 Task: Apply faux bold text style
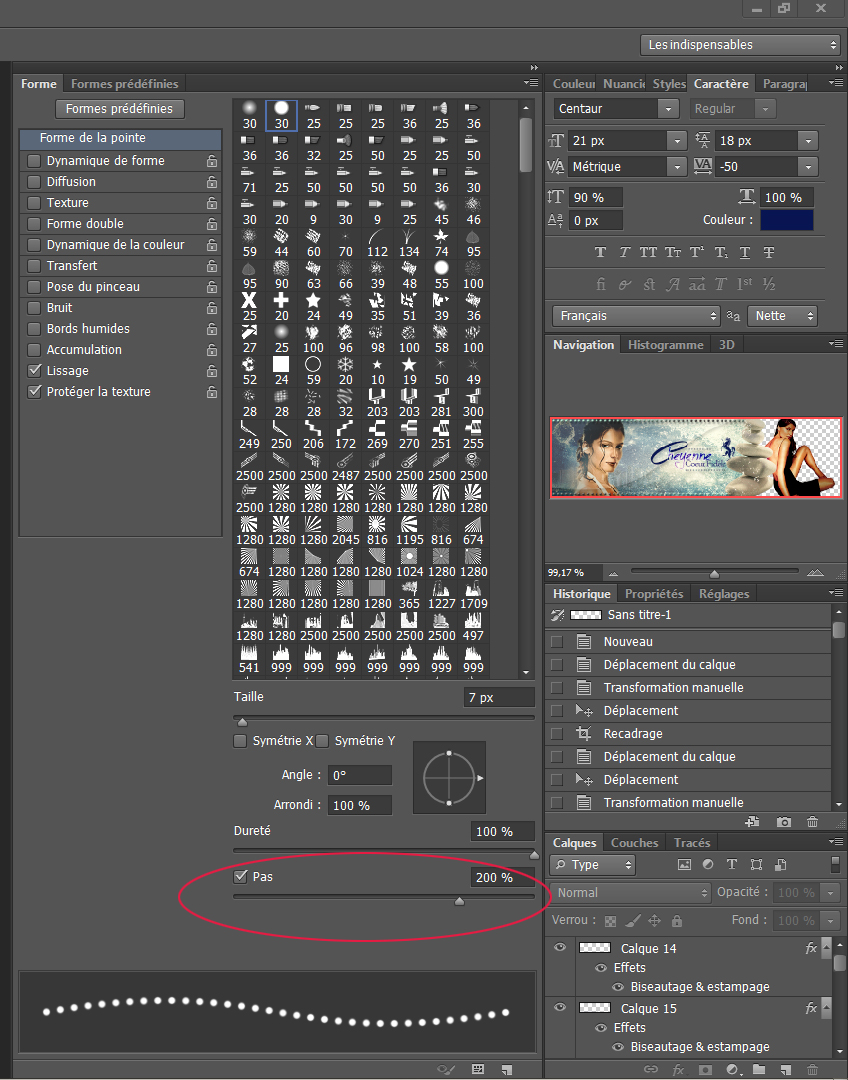tap(600, 252)
